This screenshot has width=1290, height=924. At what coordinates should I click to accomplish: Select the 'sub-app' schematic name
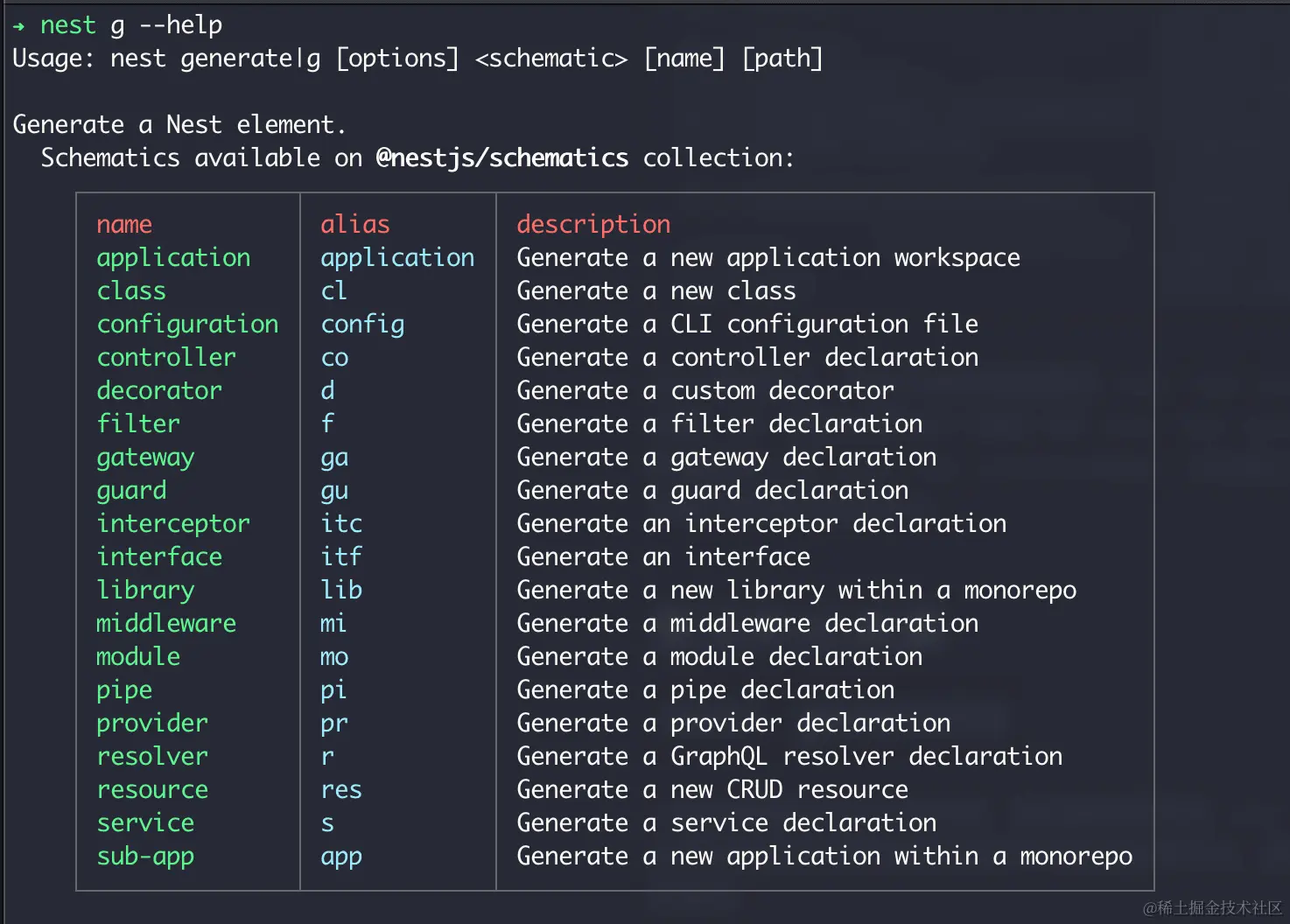click(145, 857)
